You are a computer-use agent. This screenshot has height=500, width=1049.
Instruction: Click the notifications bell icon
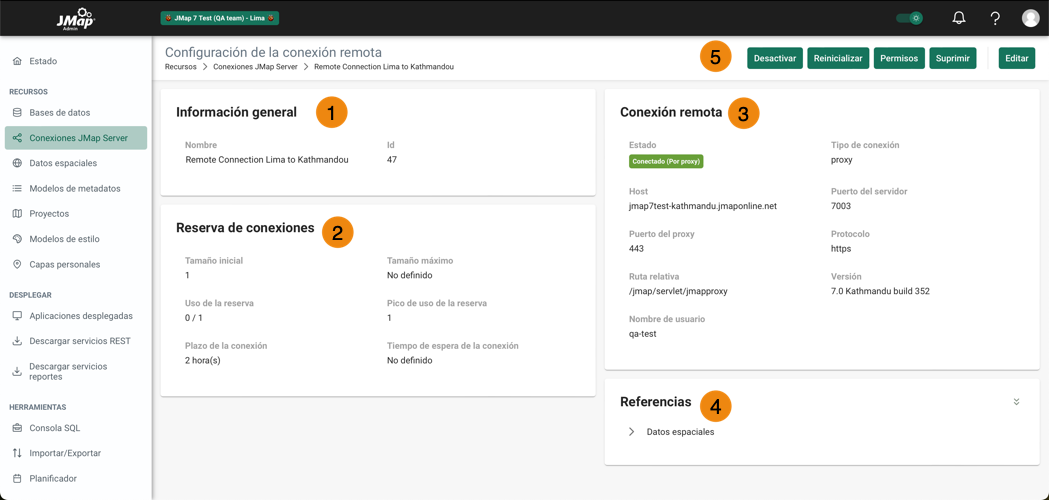[958, 18]
